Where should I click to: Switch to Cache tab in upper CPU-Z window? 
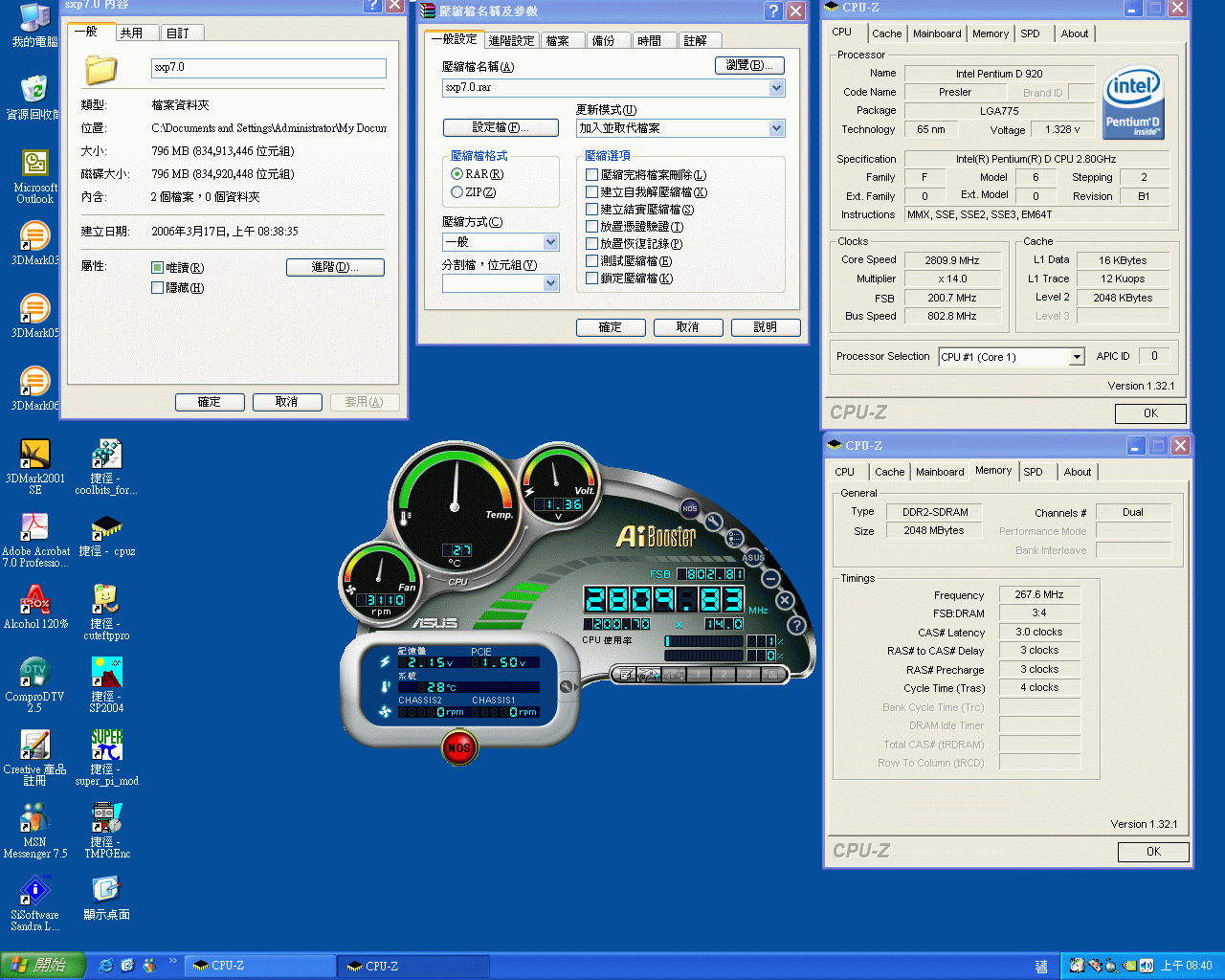pos(886,33)
